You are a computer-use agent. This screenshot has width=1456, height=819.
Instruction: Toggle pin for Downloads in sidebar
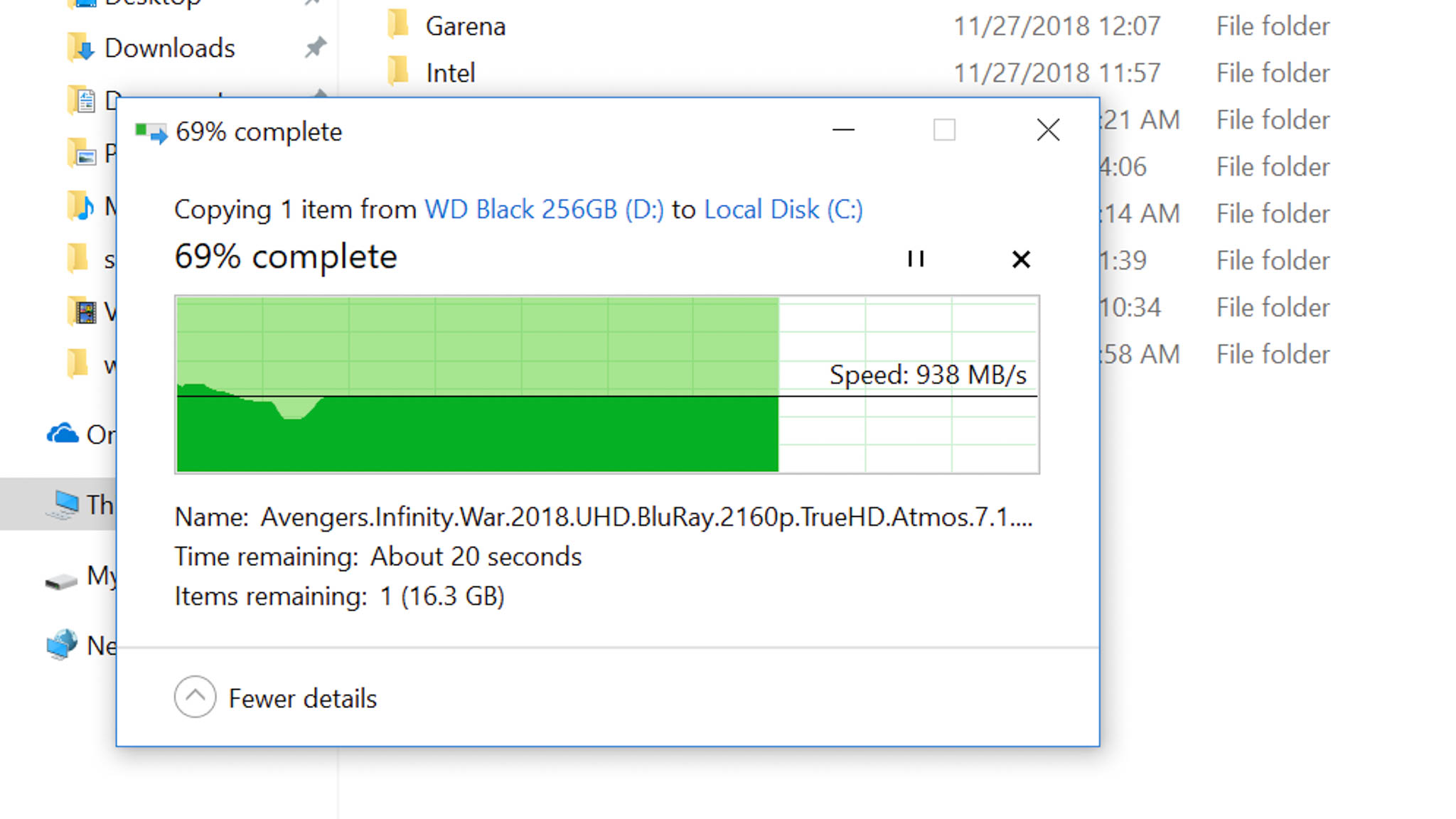point(317,48)
